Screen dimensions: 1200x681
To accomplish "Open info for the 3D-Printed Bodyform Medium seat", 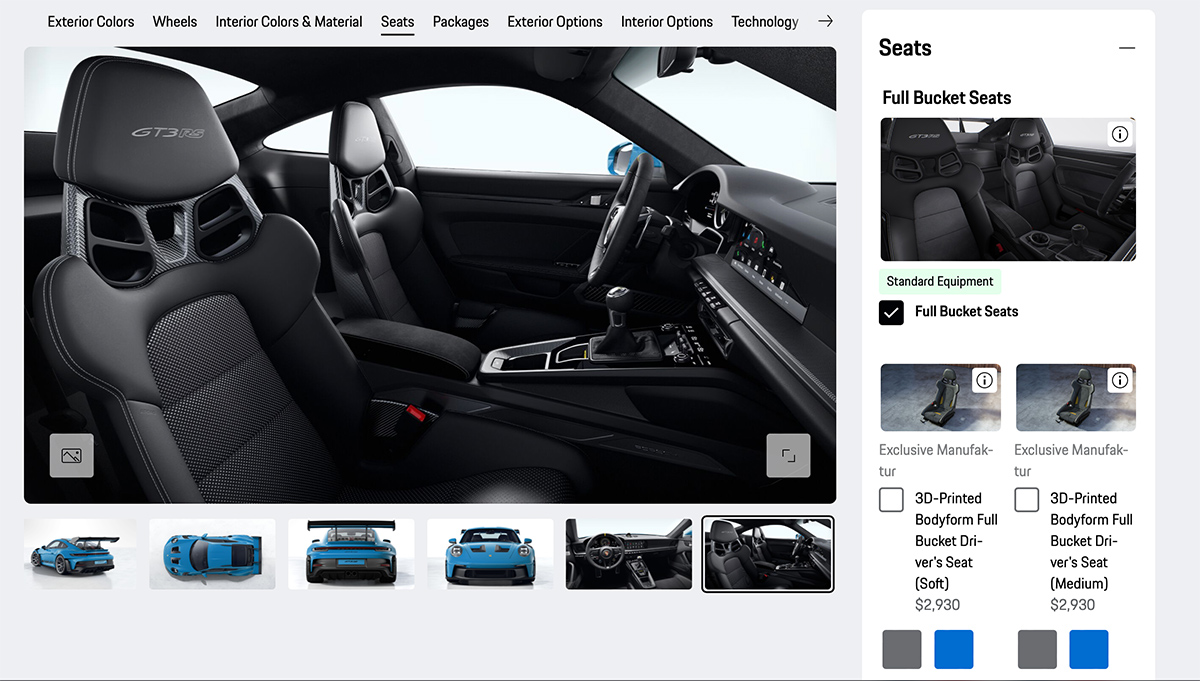I will 1120,380.
